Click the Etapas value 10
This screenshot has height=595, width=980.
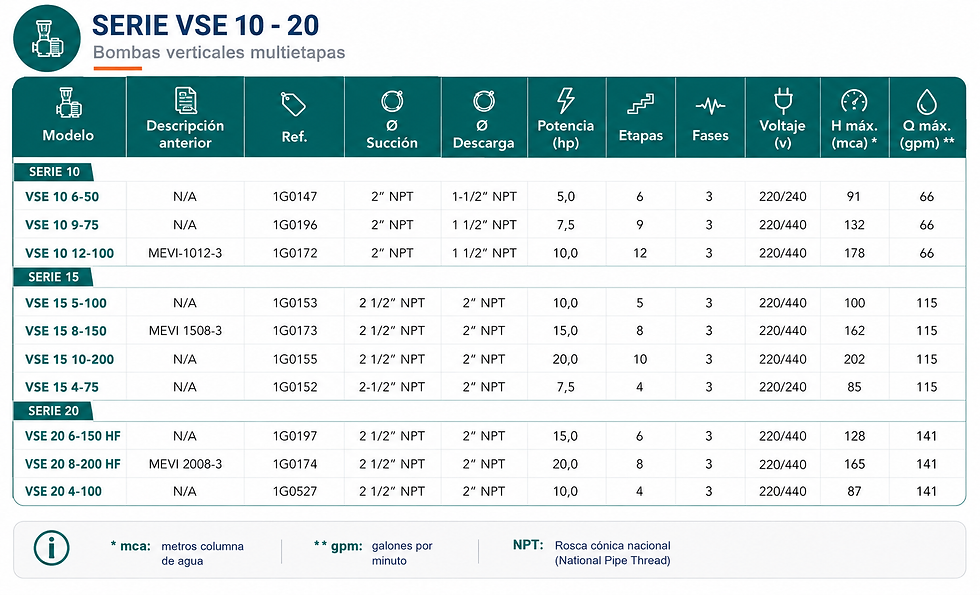pyautogui.click(x=640, y=359)
